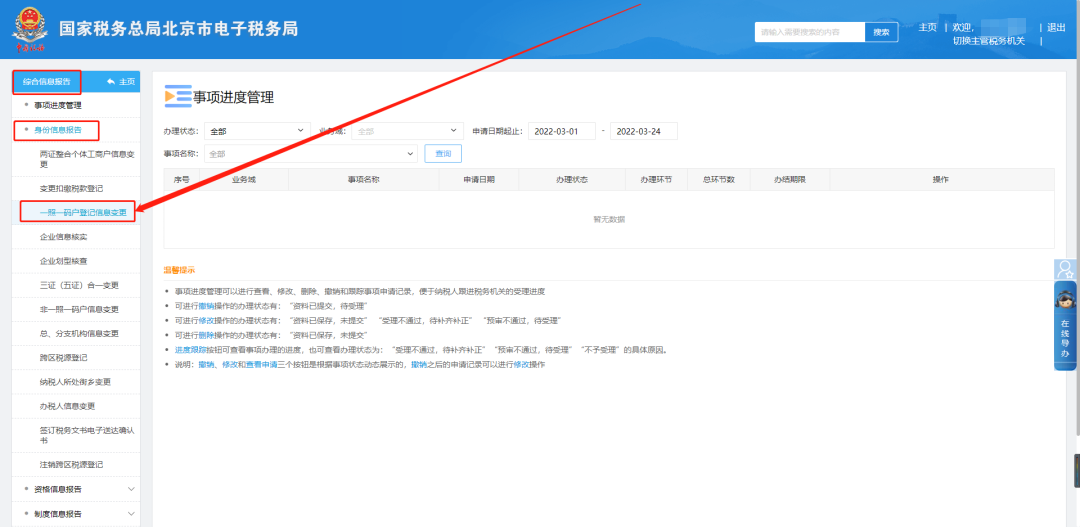Click the 退出 logout link
Screen dimensions: 1080x527
click(x=1056, y=27)
